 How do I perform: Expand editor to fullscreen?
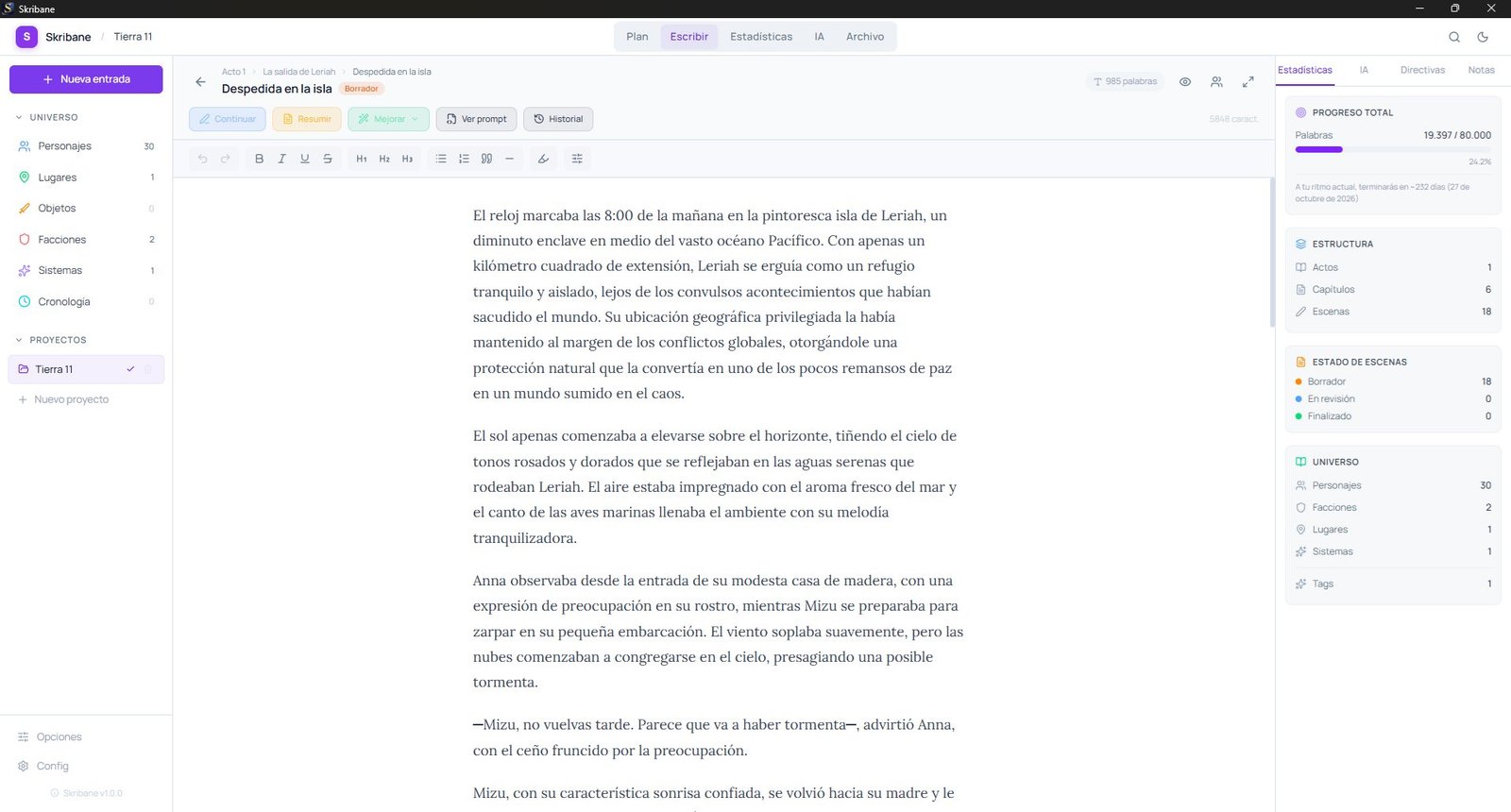click(1248, 82)
